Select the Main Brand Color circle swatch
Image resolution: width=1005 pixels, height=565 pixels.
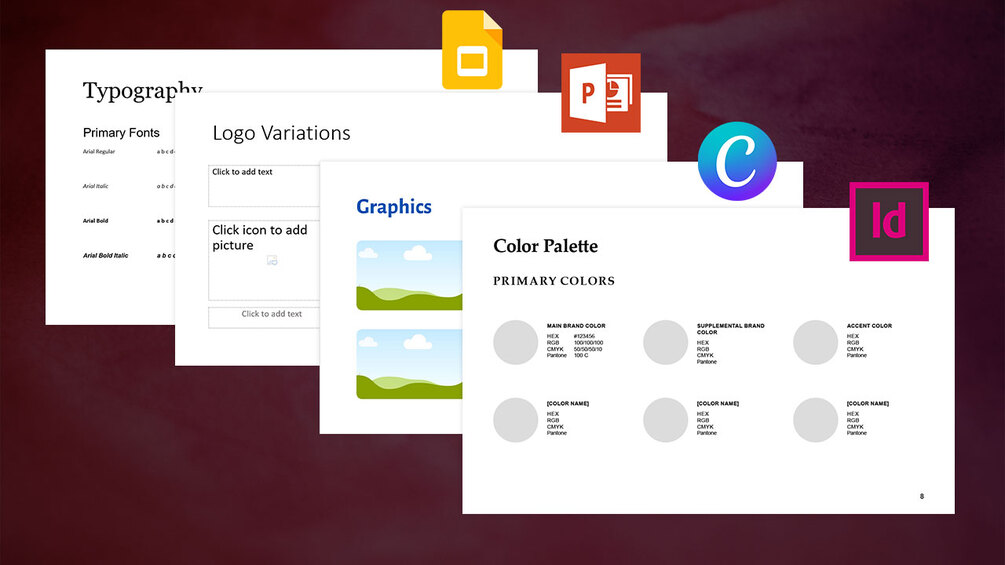(515, 342)
